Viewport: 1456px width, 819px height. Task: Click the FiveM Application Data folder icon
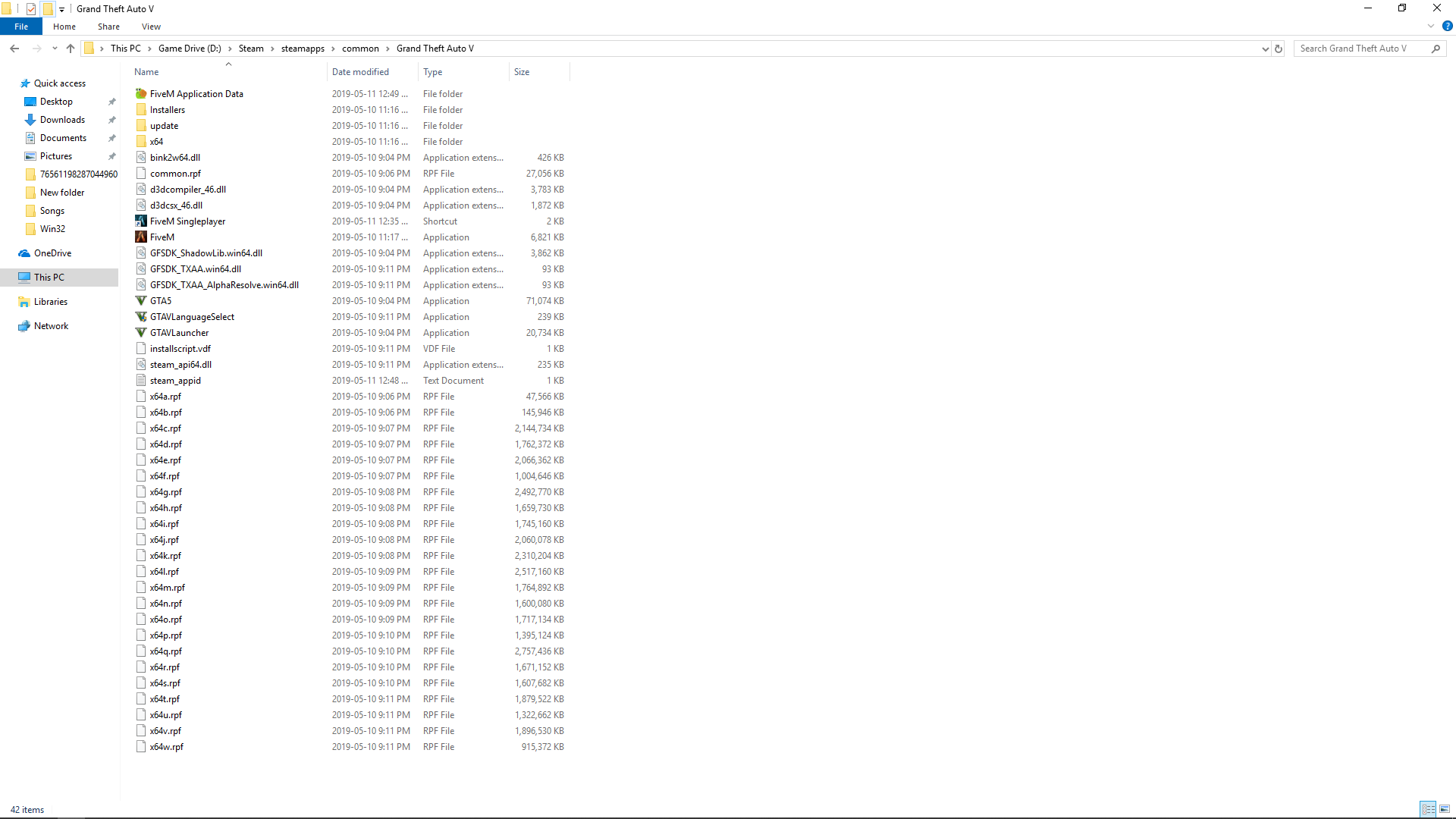(141, 94)
